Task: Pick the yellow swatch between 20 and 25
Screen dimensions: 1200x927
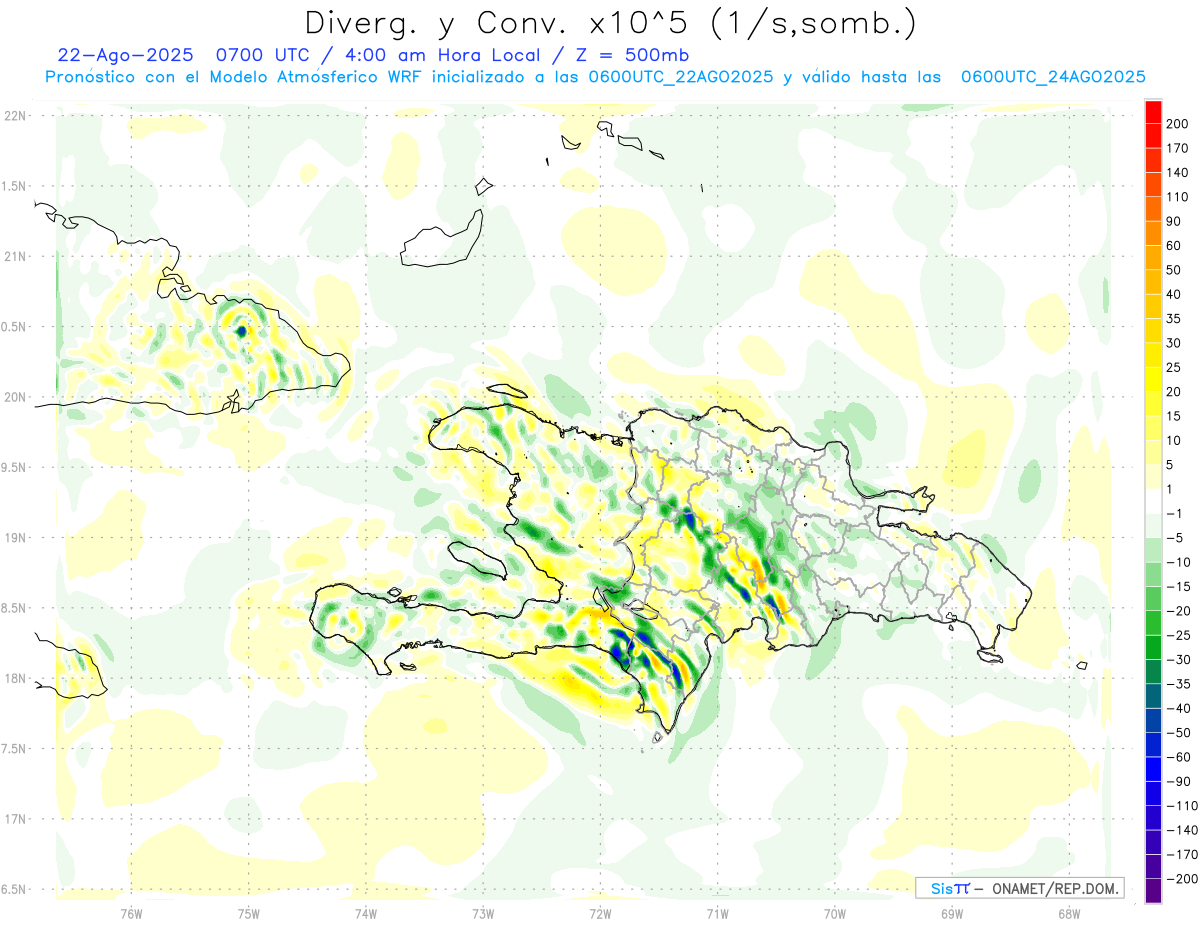Action: coord(1153,380)
